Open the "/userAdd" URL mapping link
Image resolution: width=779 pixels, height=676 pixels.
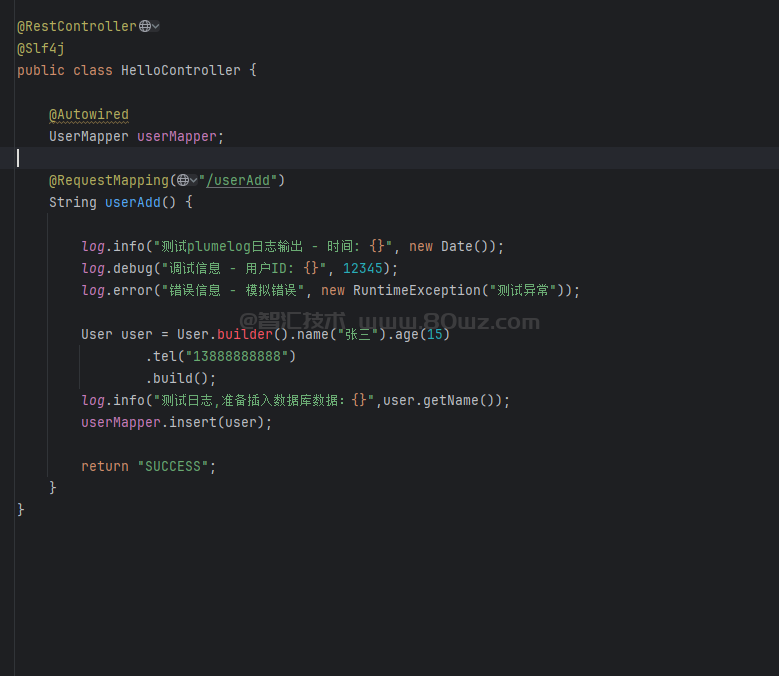[242, 180]
